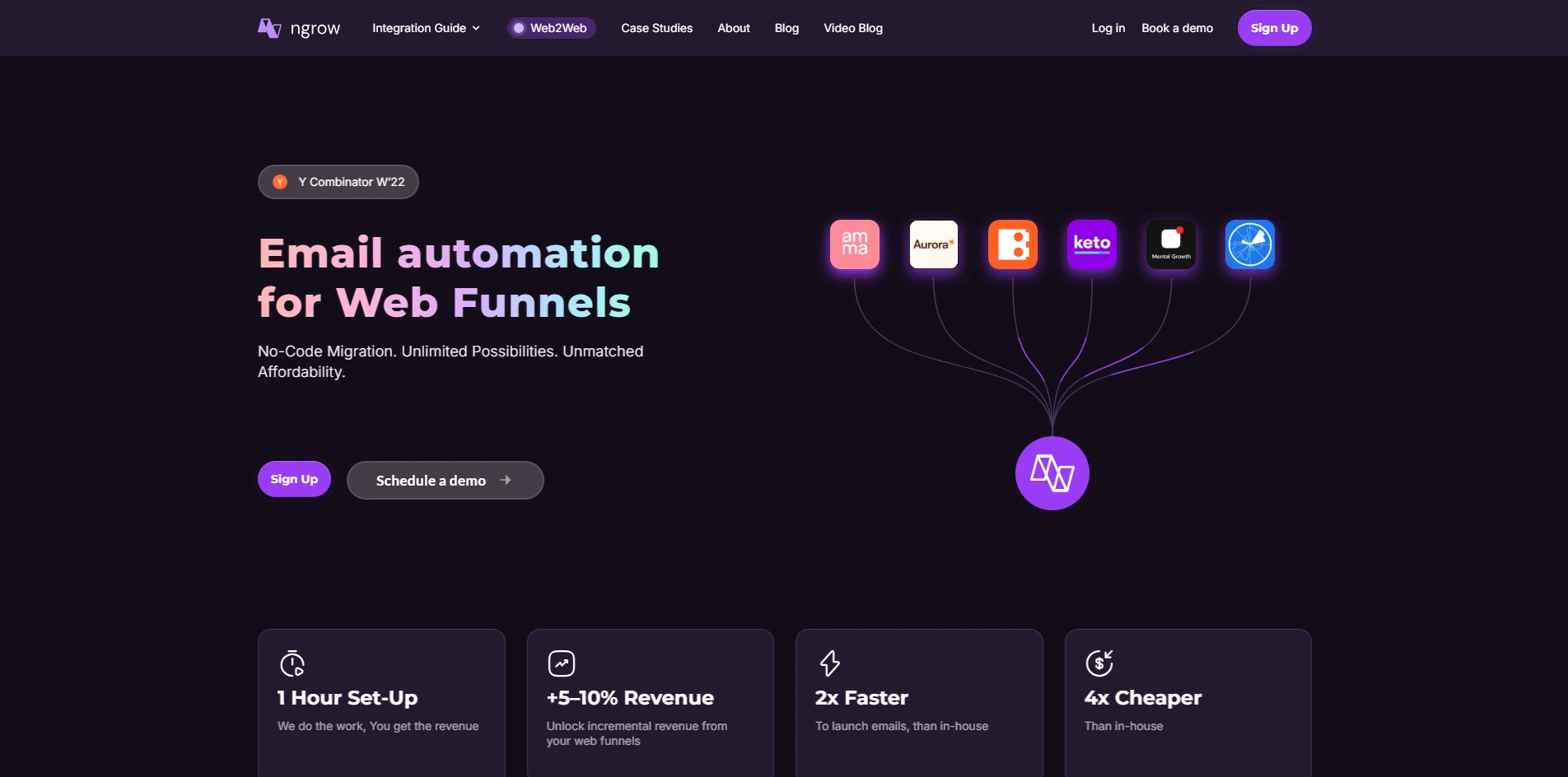This screenshot has width=1568, height=777.
Task: Click the Y Combinator orange logo icon
Action: (x=280, y=182)
